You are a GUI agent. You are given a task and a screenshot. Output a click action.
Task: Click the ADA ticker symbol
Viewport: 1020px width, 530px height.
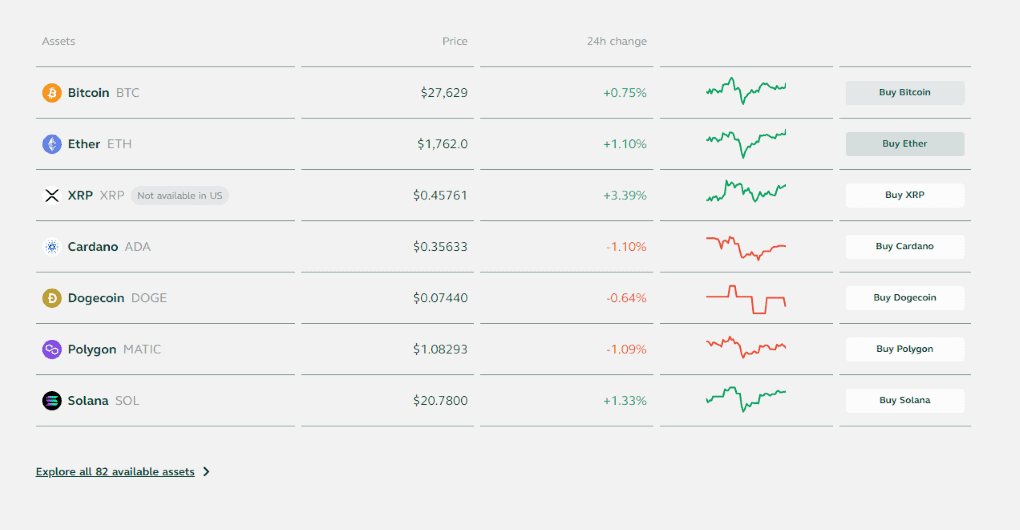(137, 246)
